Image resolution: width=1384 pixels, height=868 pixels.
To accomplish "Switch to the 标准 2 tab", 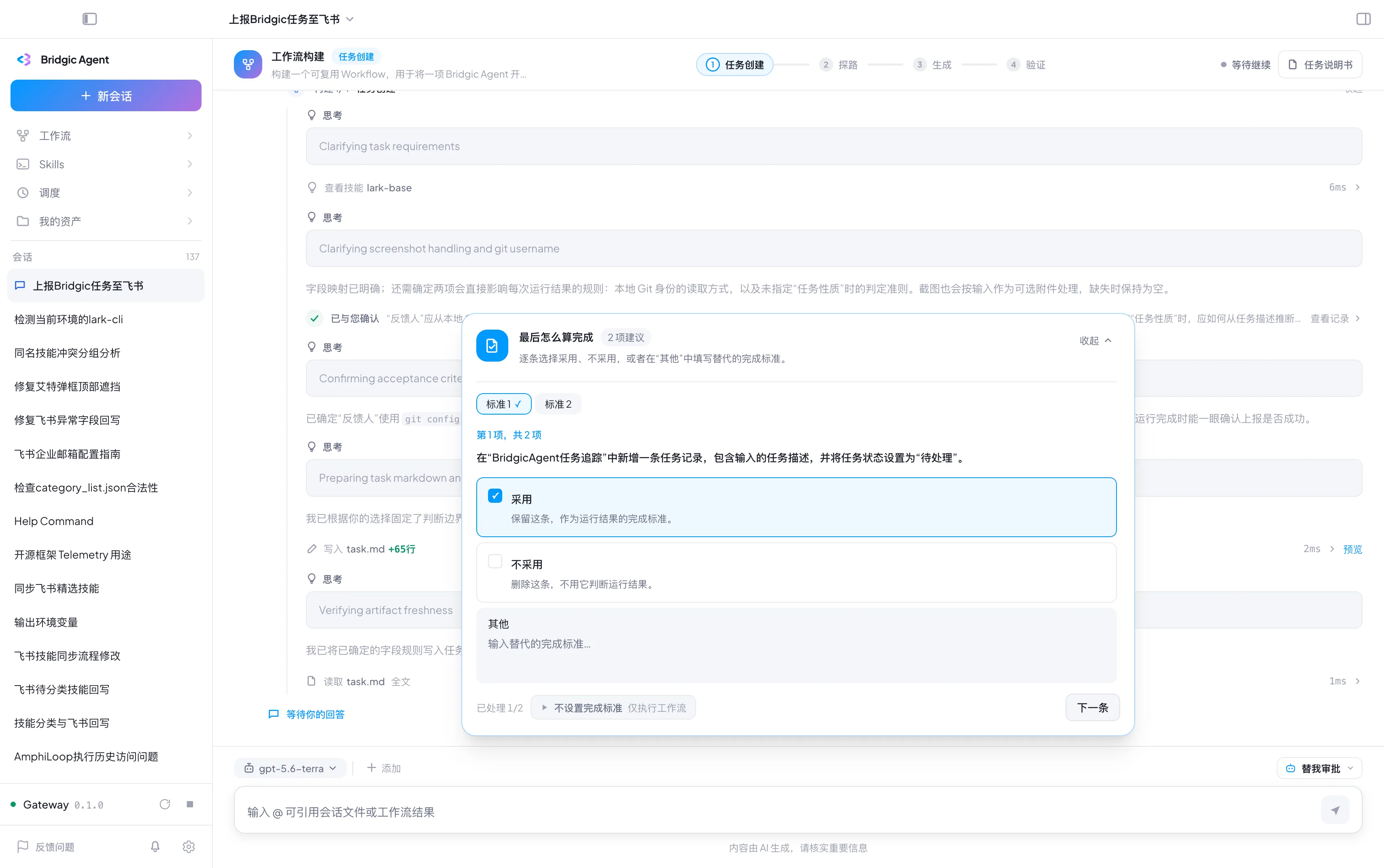I will pyautogui.click(x=558, y=404).
